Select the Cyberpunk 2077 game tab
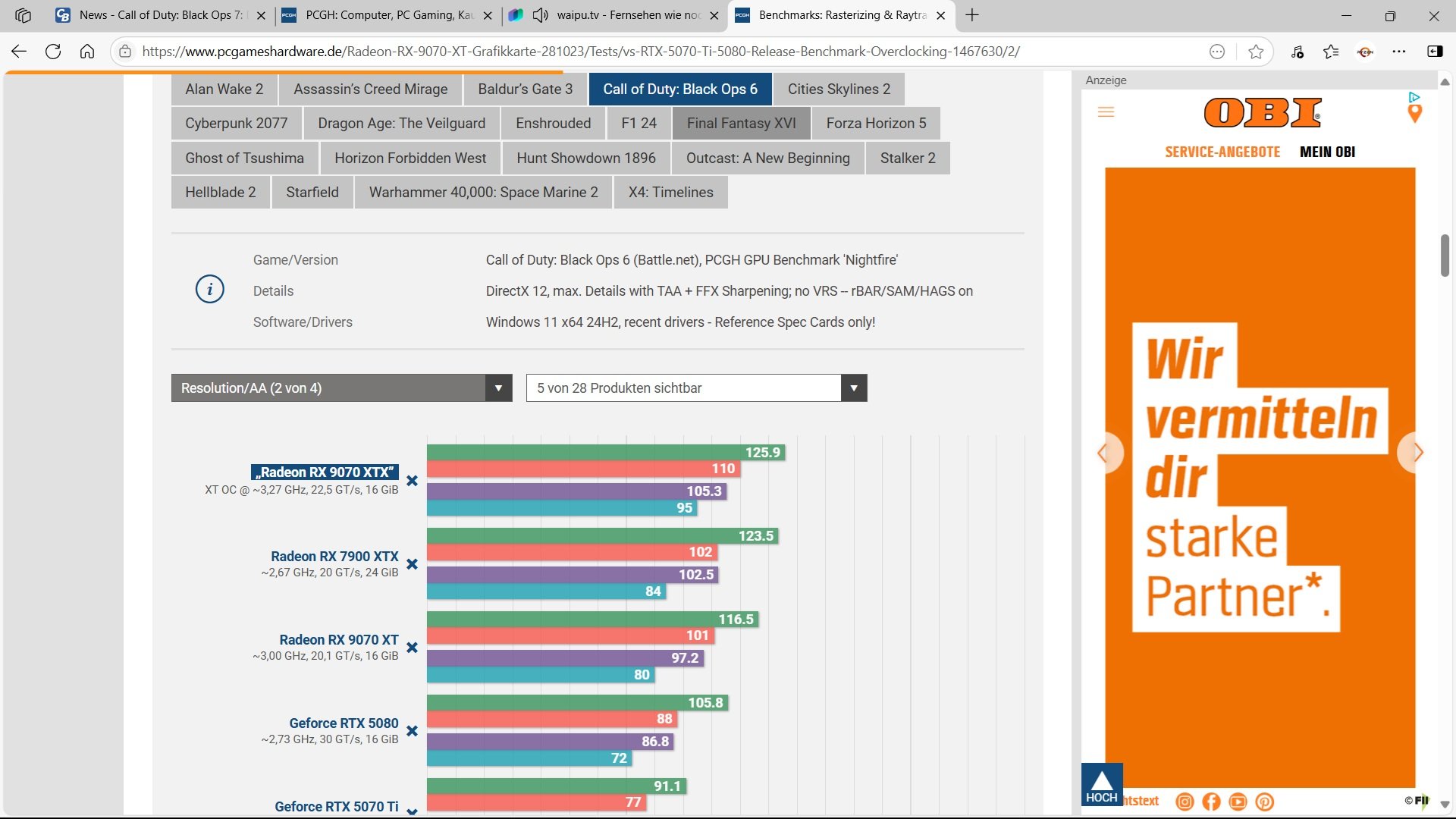The width and height of the screenshot is (1456, 819). click(236, 124)
